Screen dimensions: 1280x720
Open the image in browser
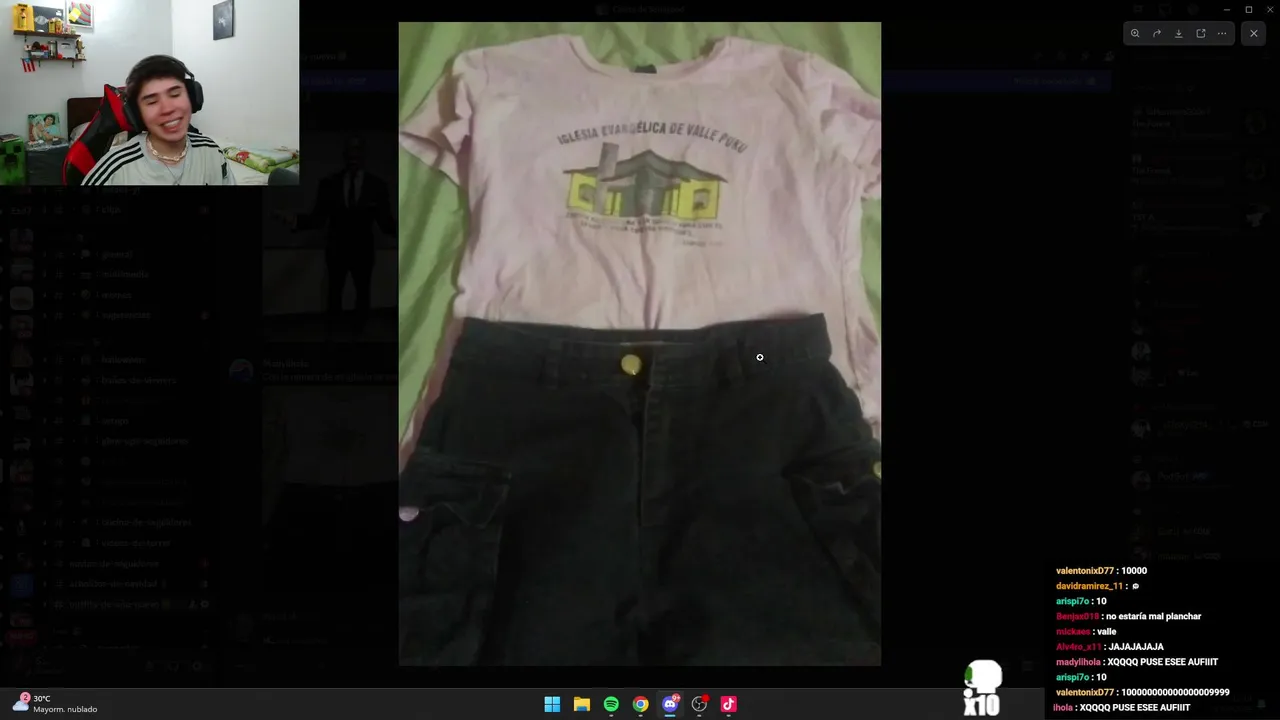1201,33
